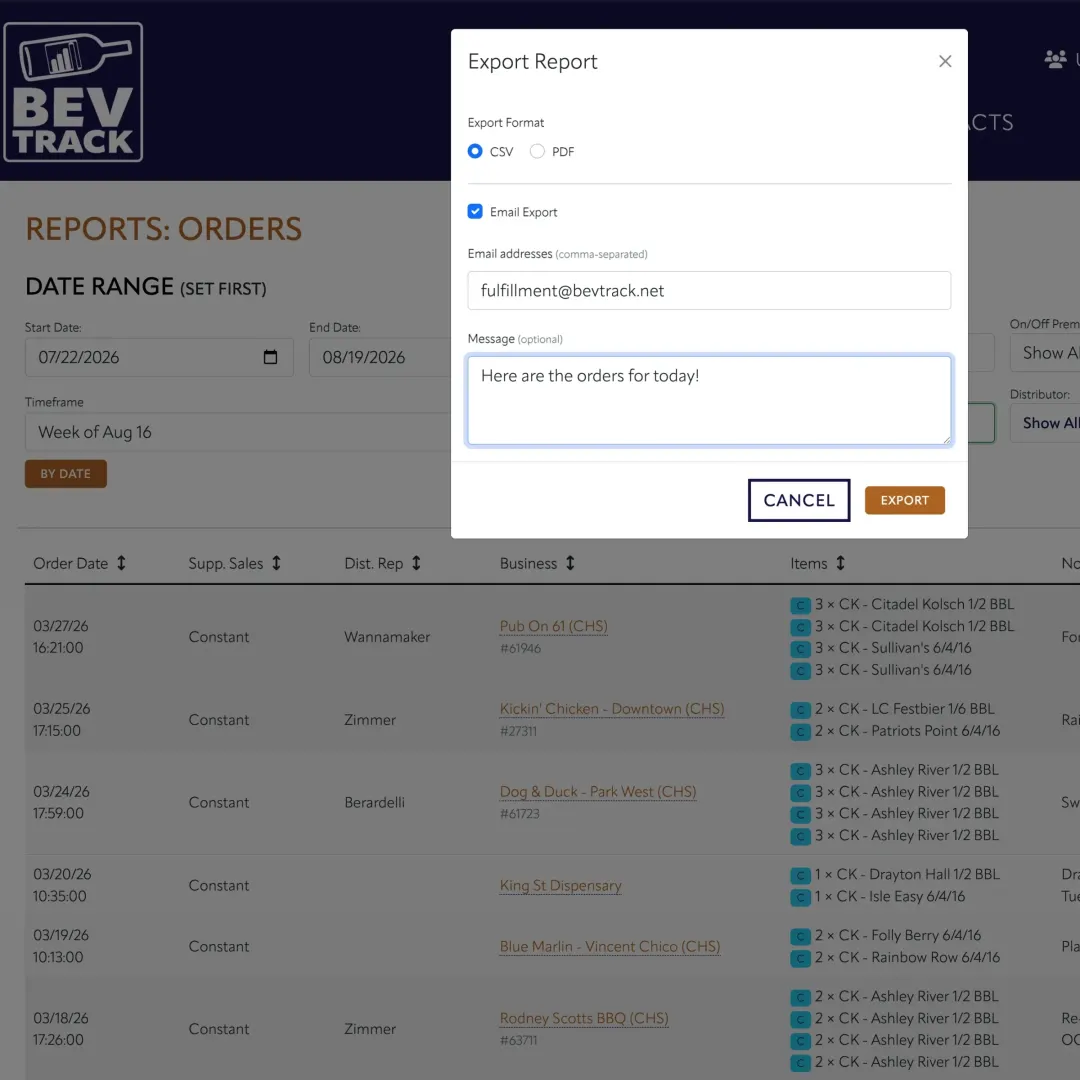Click the Reports: Orders heading
This screenshot has width=1080, height=1080.
(x=164, y=229)
